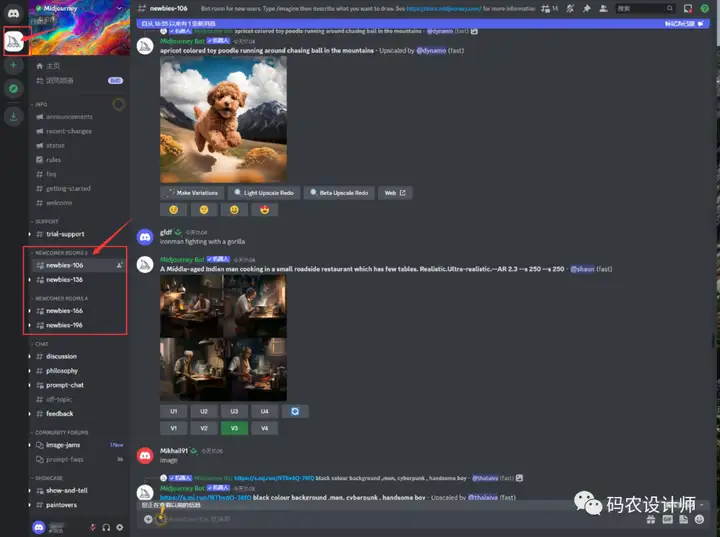
Task: Open Explore Discoverable Servers compass icon
Action: pos(14,89)
